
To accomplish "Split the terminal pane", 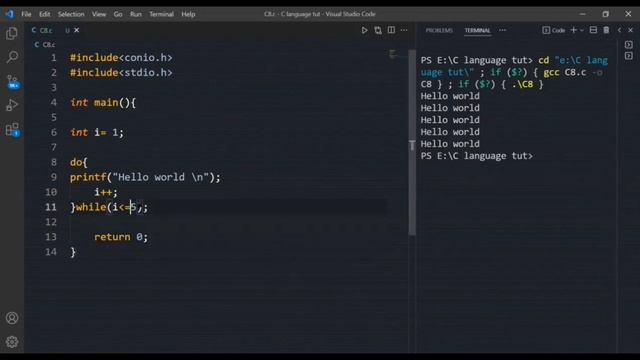I will [x=593, y=30].
